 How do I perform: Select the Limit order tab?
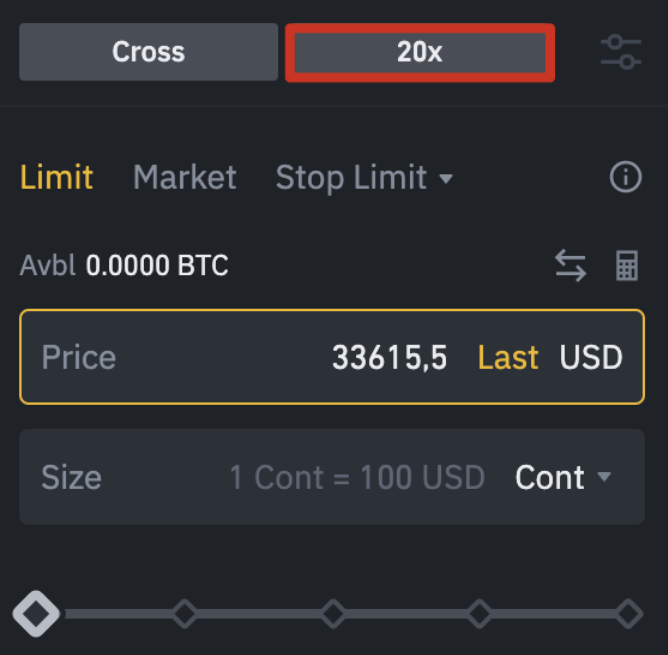56,178
